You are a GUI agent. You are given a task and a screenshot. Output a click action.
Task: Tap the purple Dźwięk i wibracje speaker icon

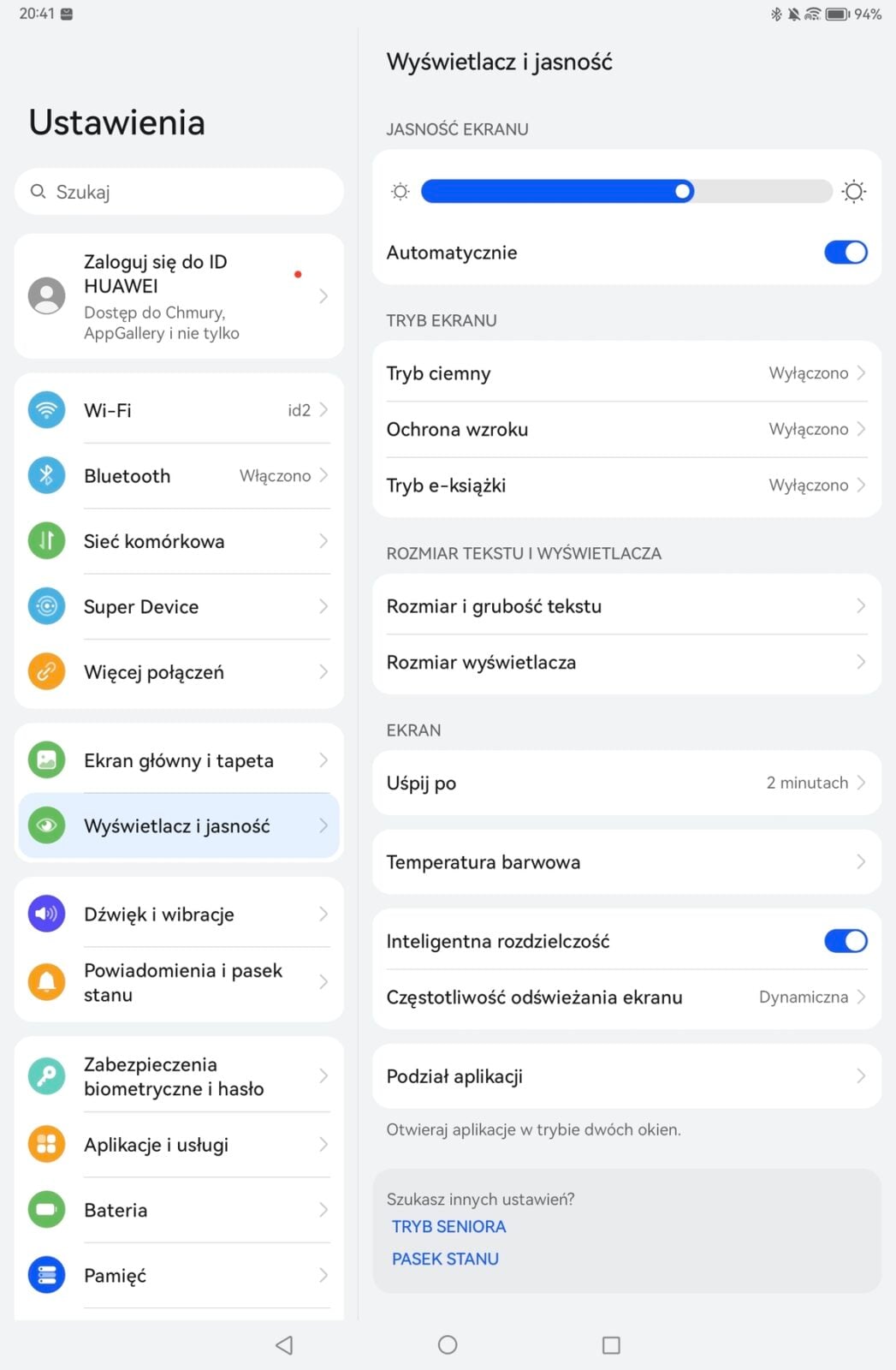pos(47,914)
